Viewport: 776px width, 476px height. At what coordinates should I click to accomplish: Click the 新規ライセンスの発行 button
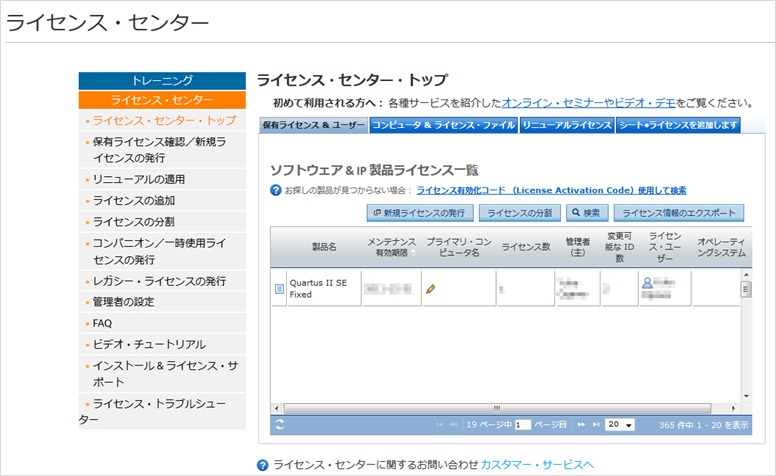[x=420, y=213]
